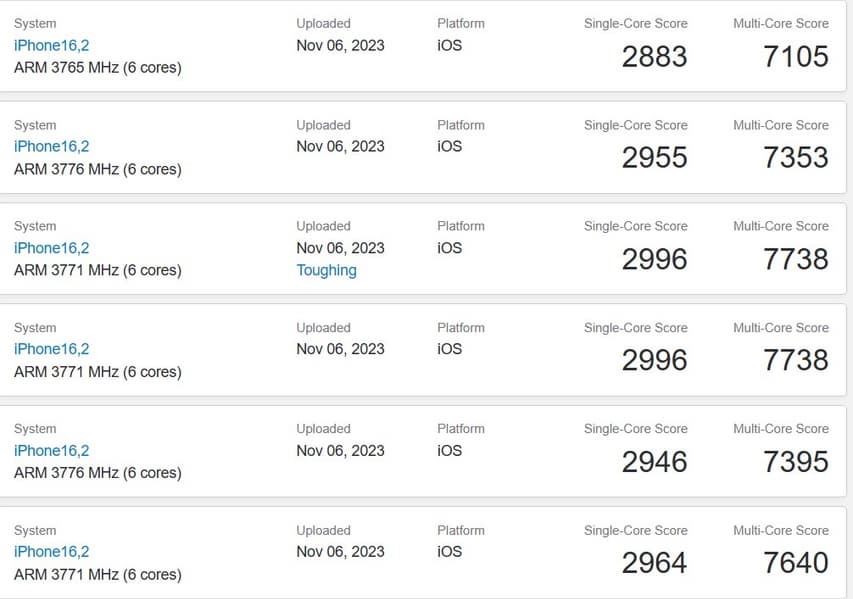Select the multi-core score 7640
The width and height of the screenshot is (853, 599).
click(796, 563)
